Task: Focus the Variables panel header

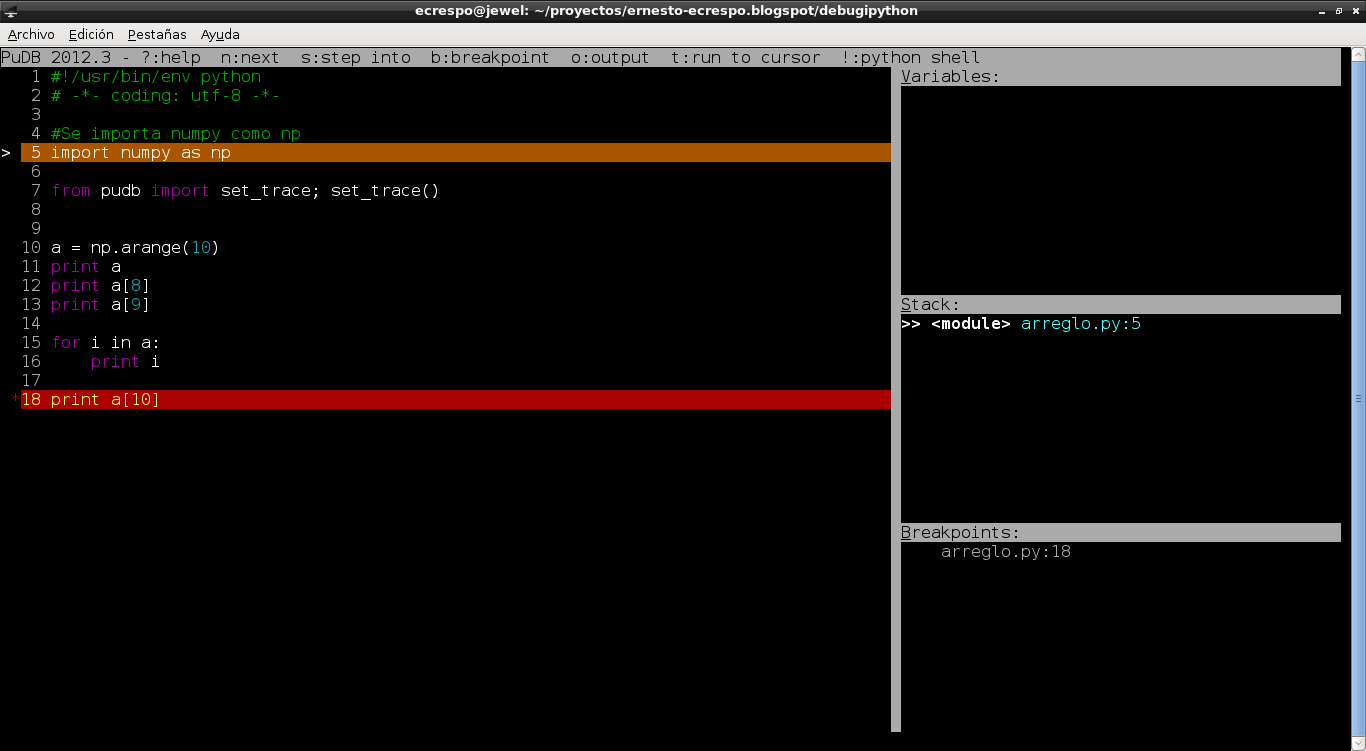Action: (950, 77)
